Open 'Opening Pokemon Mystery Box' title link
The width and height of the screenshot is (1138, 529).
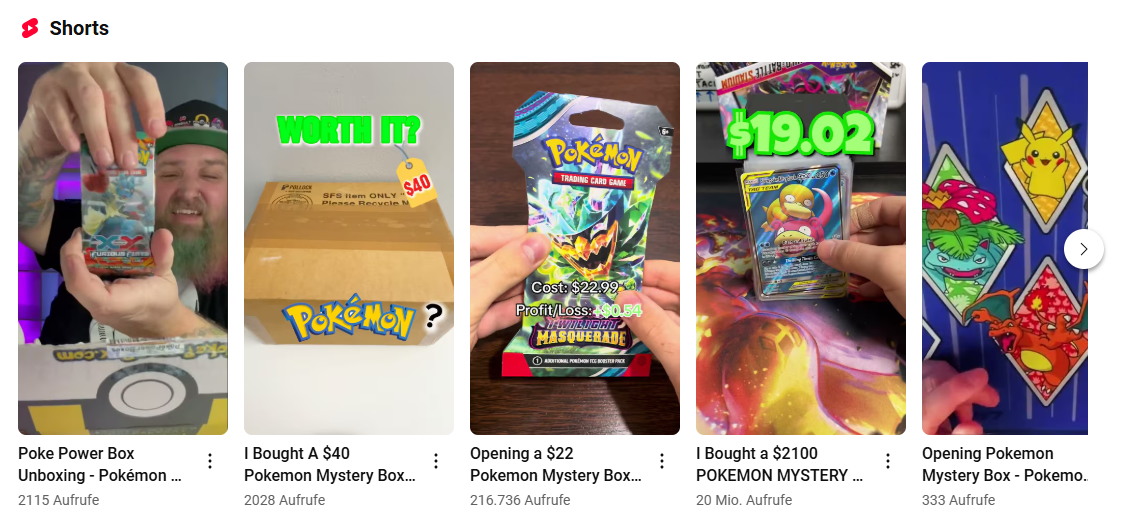(1005, 464)
